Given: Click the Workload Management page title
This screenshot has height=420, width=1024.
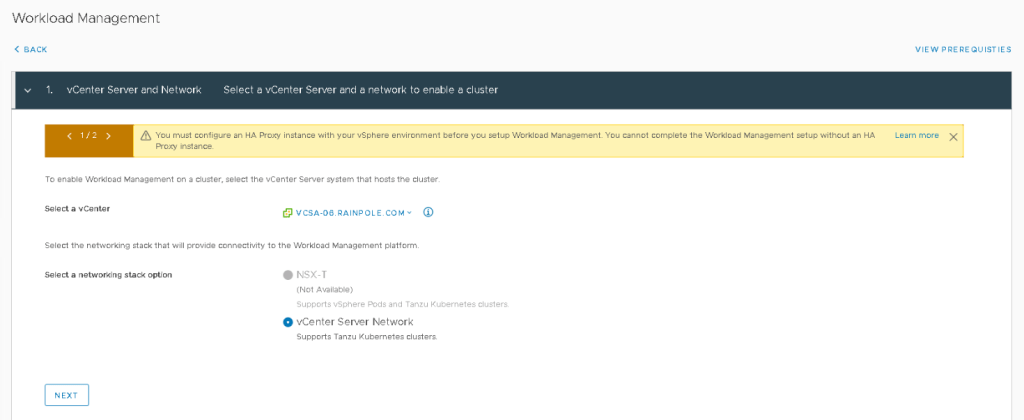Looking at the screenshot, I should [86, 18].
